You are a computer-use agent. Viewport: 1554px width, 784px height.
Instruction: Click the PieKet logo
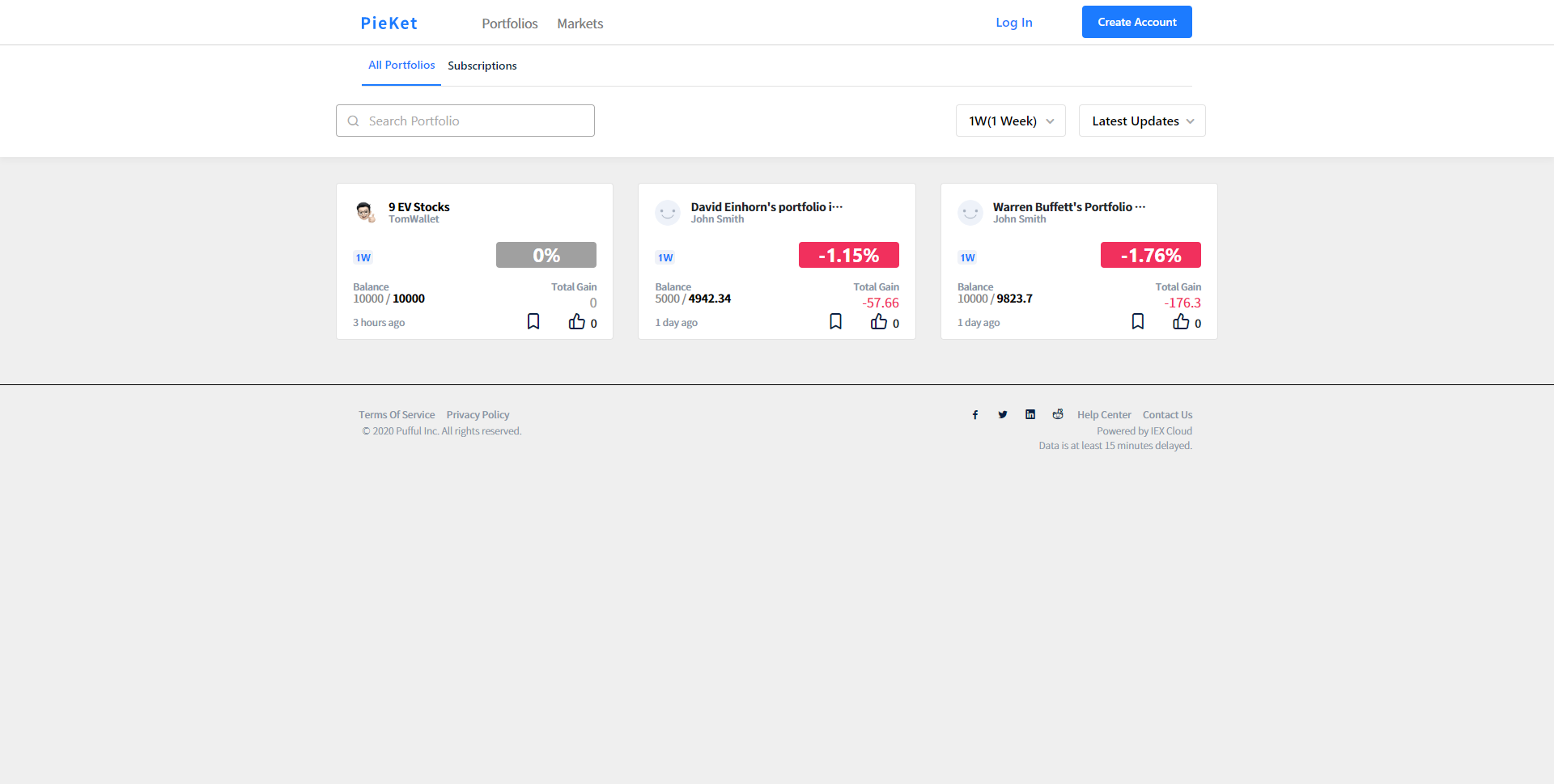(389, 23)
